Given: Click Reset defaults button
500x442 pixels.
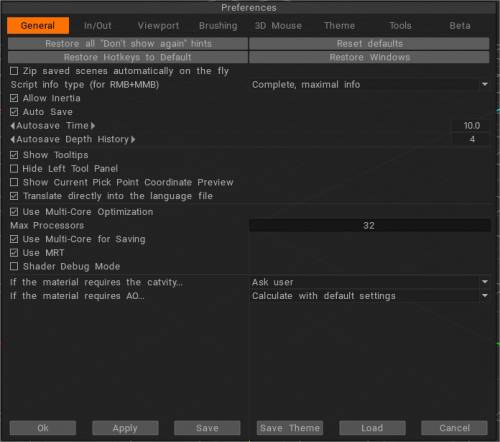Looking at the screenshot, I should point(369,44).
